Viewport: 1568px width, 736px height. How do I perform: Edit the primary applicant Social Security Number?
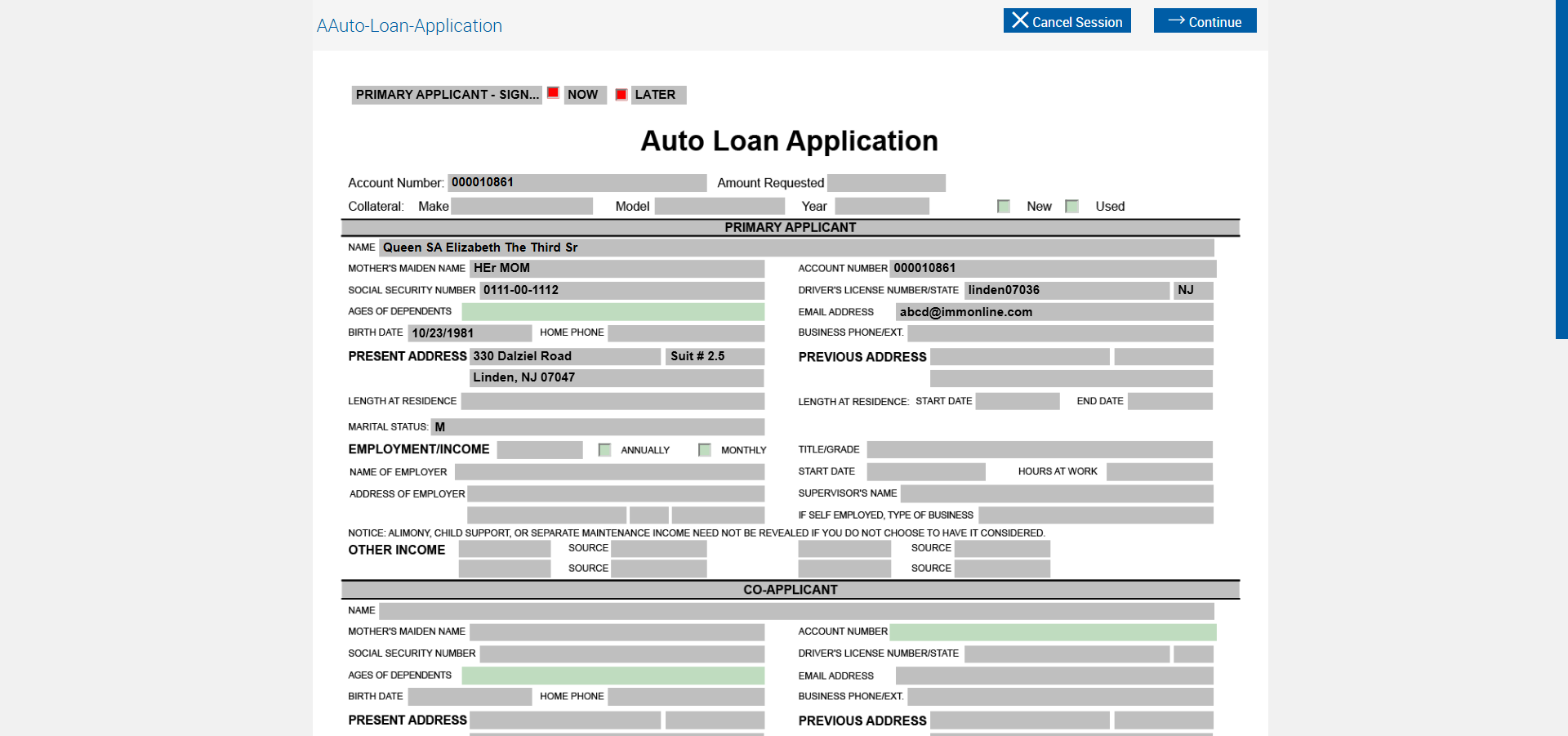621,290
